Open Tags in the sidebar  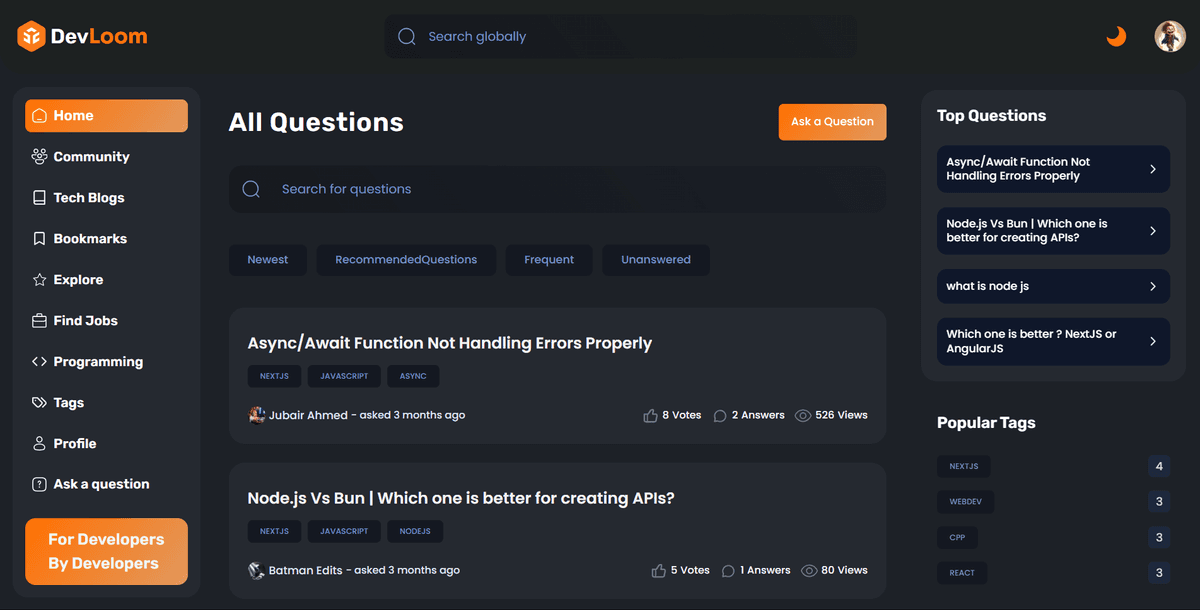point(68,403)
